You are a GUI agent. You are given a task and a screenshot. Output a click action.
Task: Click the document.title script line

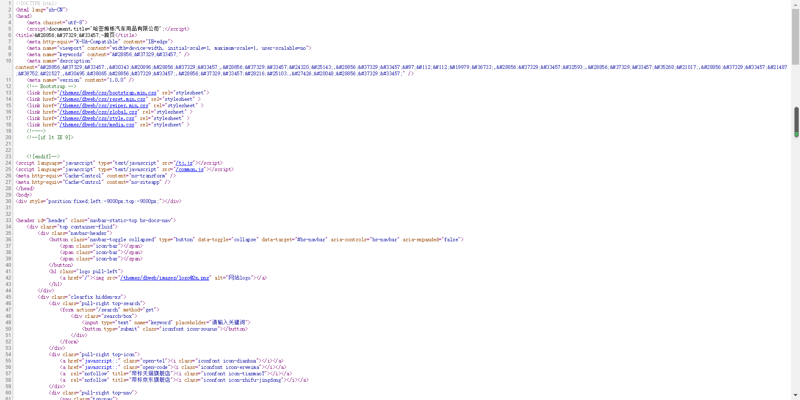(108, 29)
